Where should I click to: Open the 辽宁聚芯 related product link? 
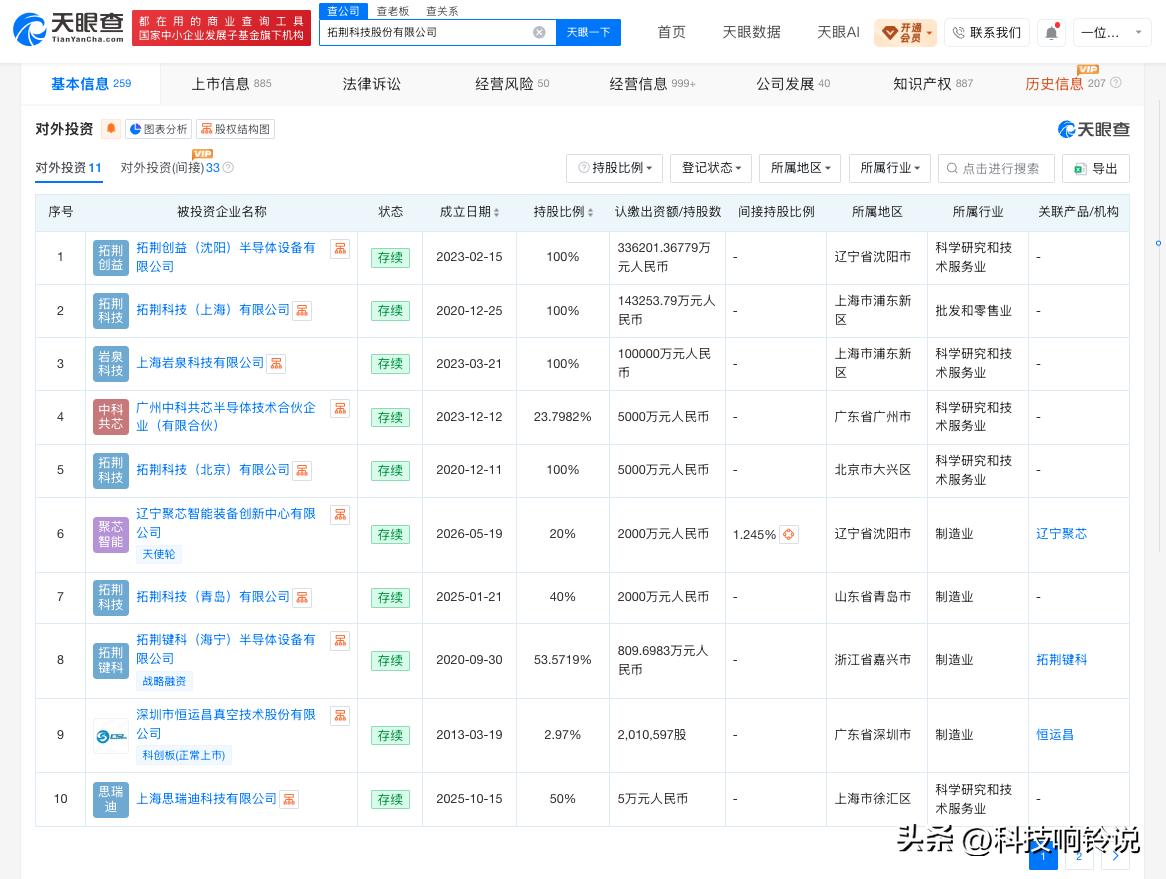[x=1061, y=534]
